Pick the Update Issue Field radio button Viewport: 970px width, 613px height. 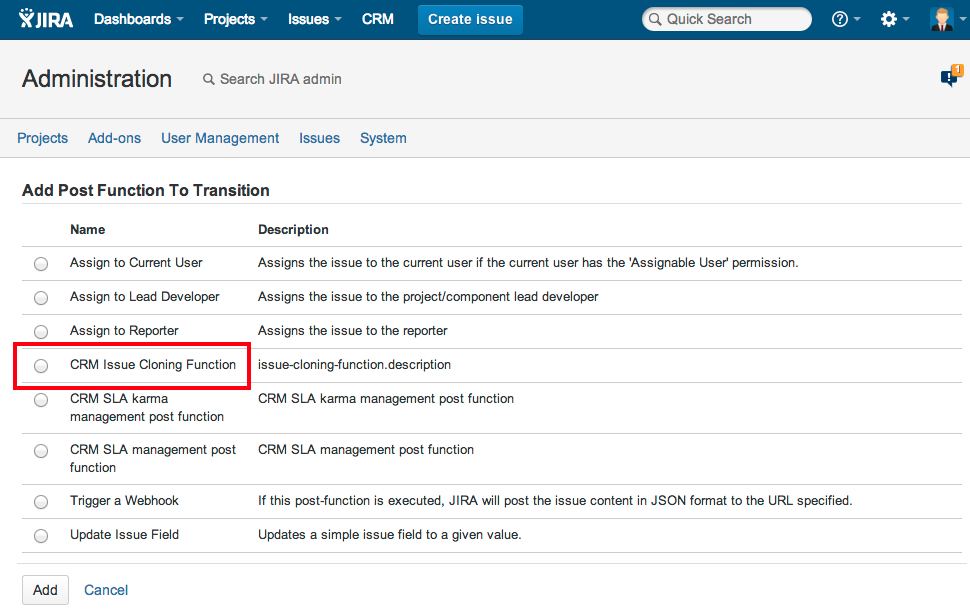(41, 536)
